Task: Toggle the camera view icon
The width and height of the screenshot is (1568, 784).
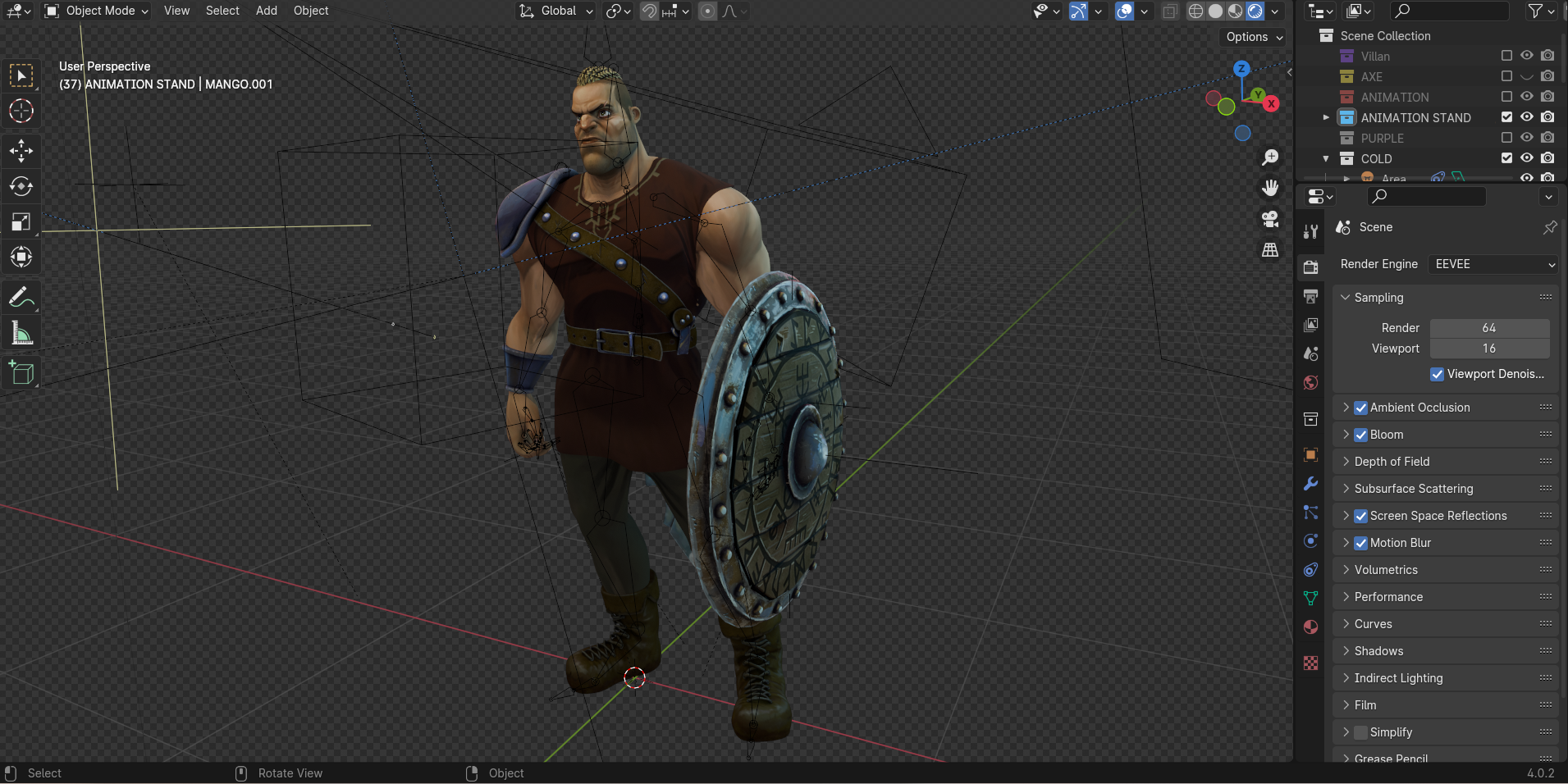Action: coord(1270,219)
